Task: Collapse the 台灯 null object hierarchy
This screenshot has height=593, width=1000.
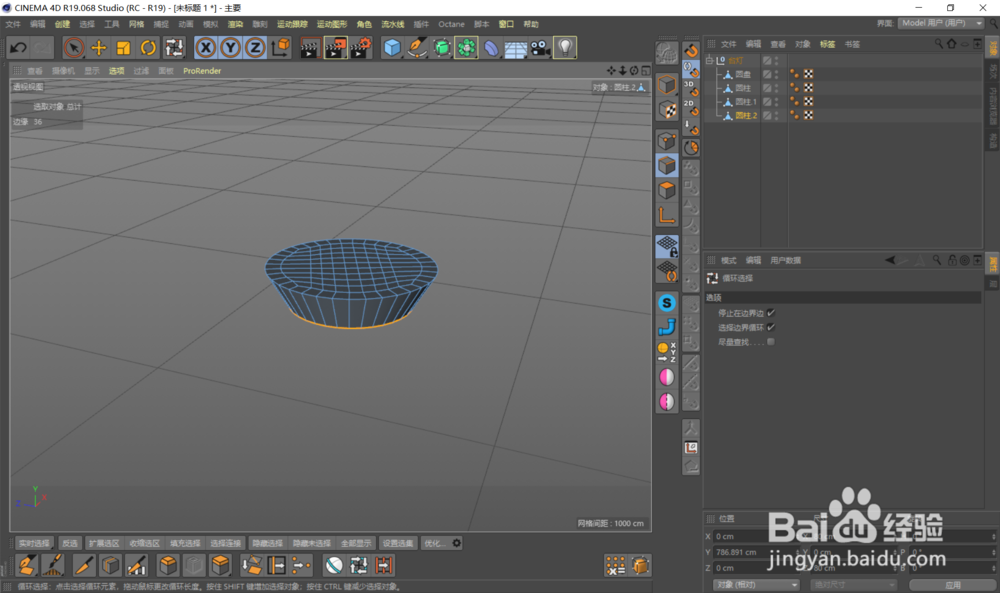Action: pyautogui.click(x=709, y=61)
